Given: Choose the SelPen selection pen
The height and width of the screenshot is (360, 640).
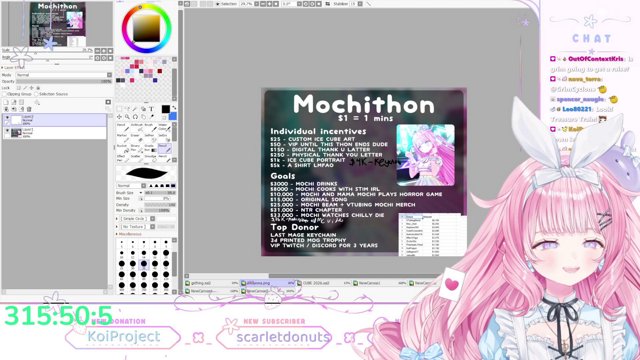Looking at the screenshot, I should [151, 139].
